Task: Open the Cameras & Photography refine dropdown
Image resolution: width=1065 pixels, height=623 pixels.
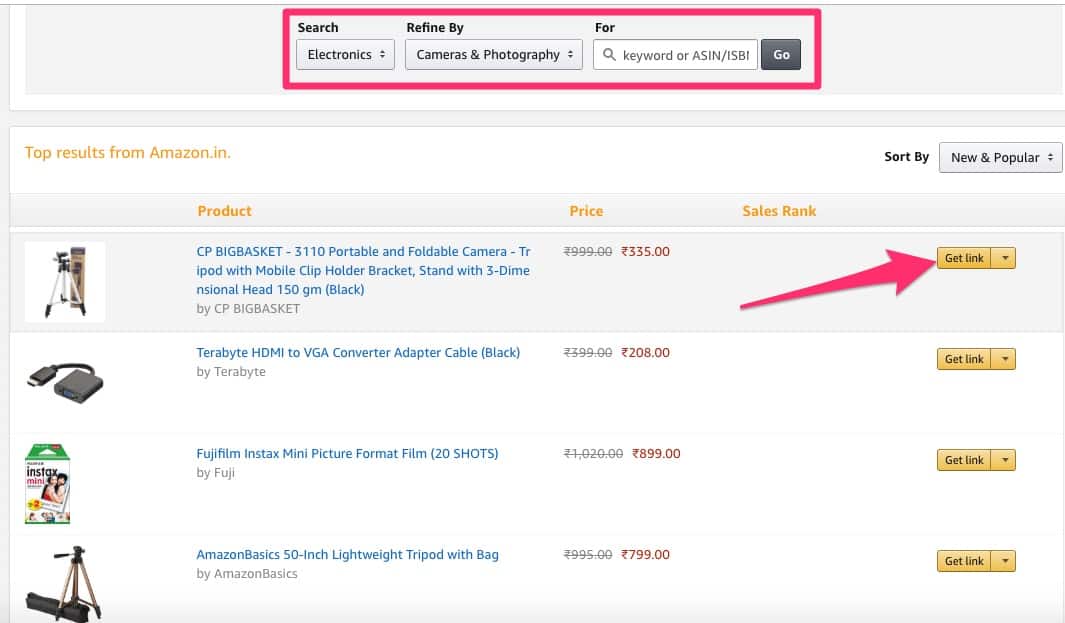Action: pos(494,54)
